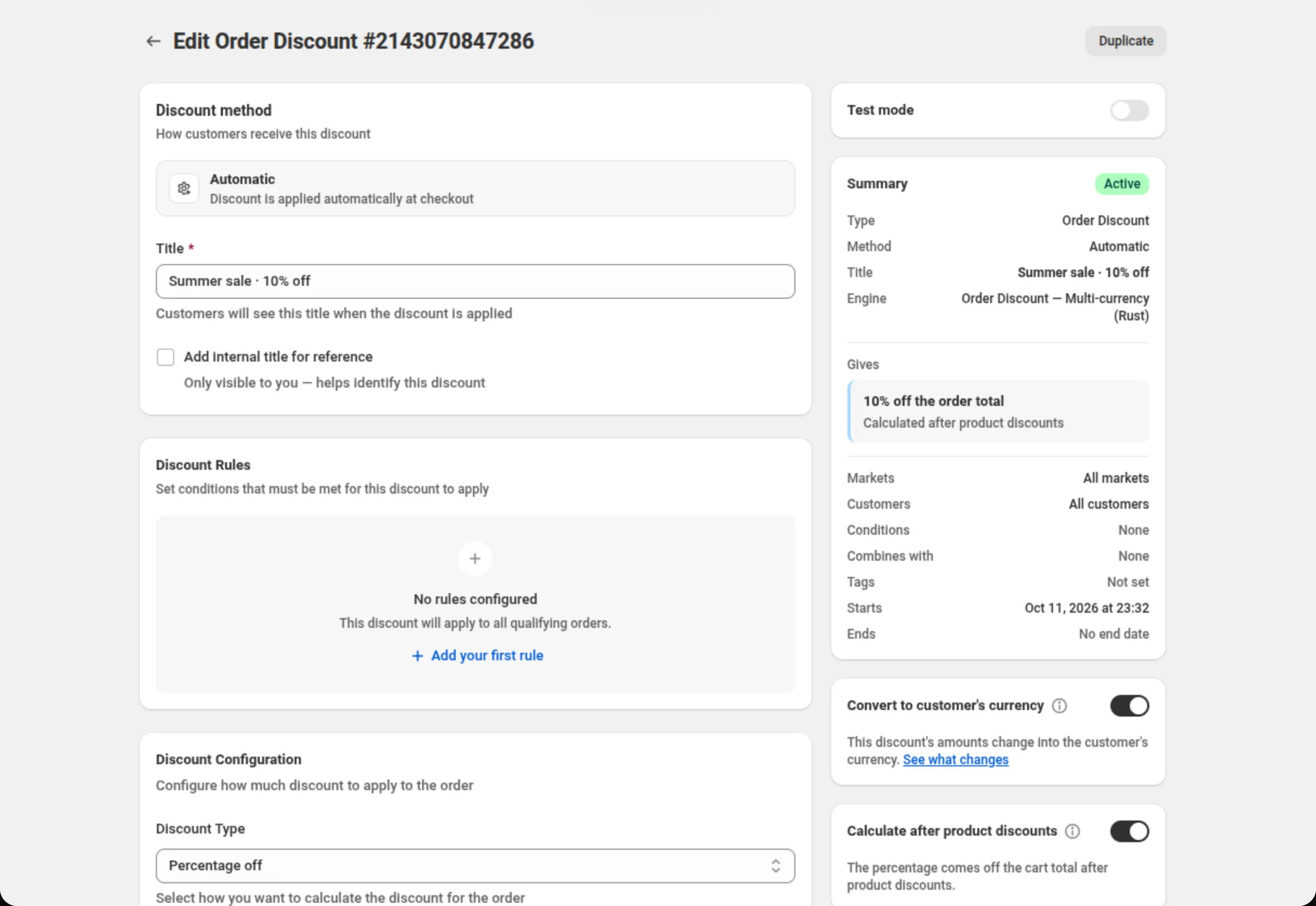The image size is (1316, 906).
Task: Disable Convert to customer's currency switch
Action: pos(1129,706)
